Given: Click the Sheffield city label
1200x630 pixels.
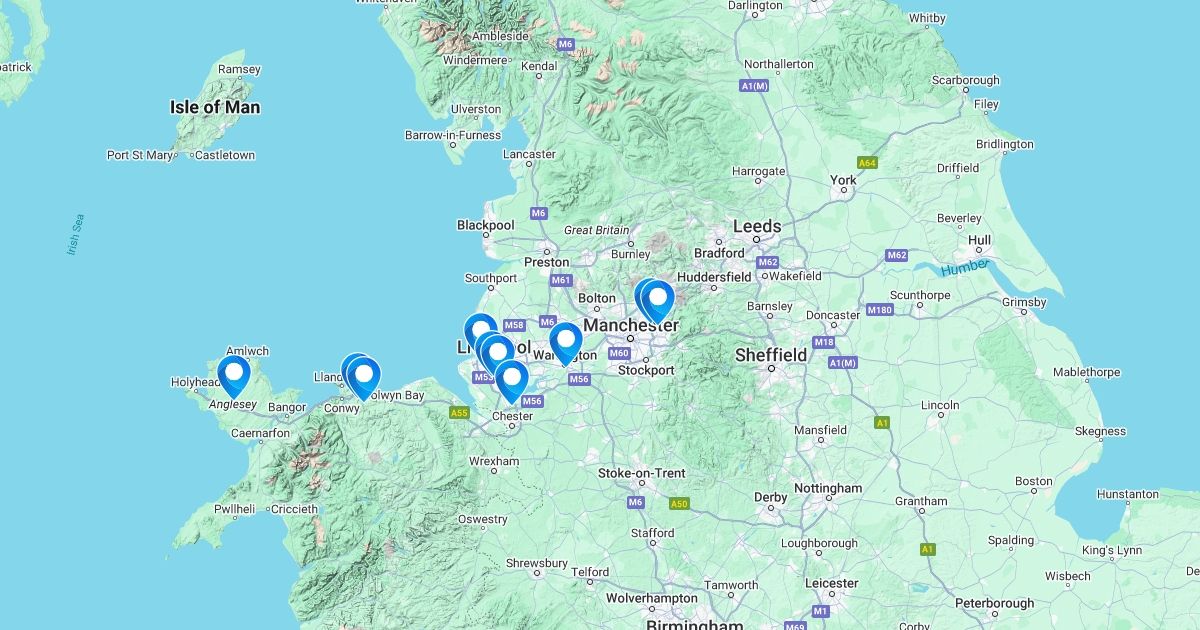Looking at the screenshot, I should coord(771,355).
